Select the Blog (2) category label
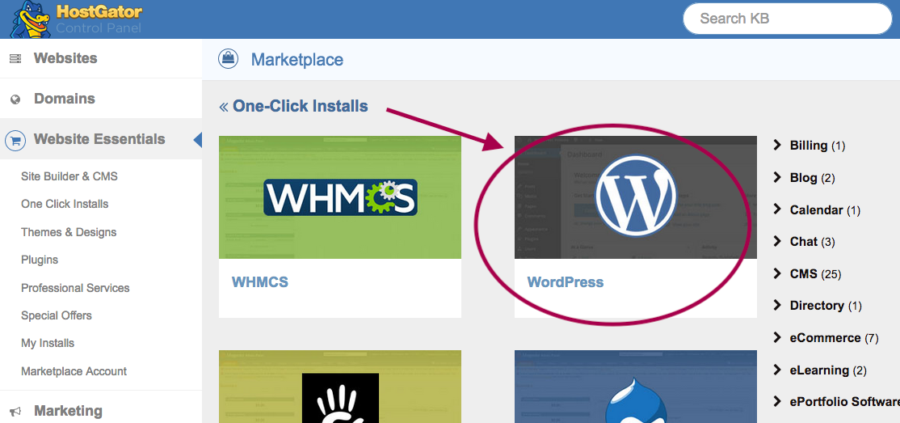 click(x=812, y=178)
